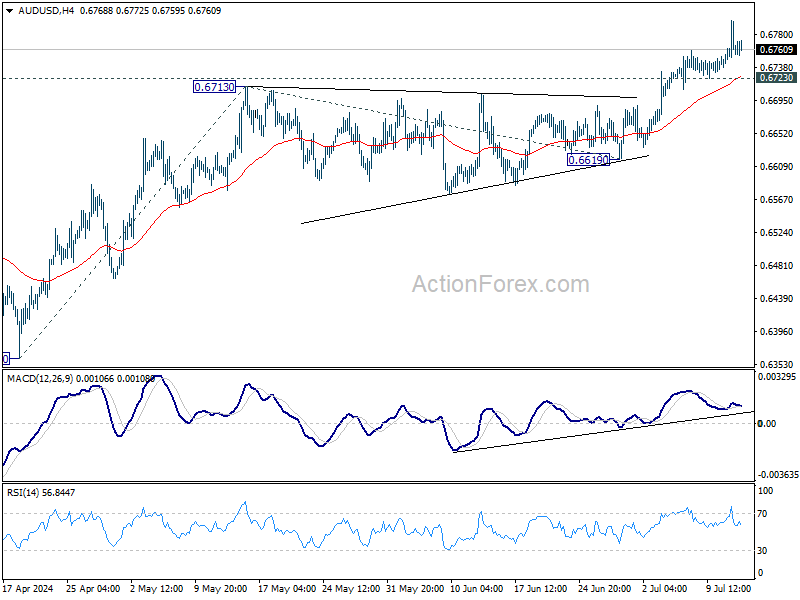Click the 0 label at the chart's bottom left
This screenshot has width=800, height=600.
pos(6,359)
